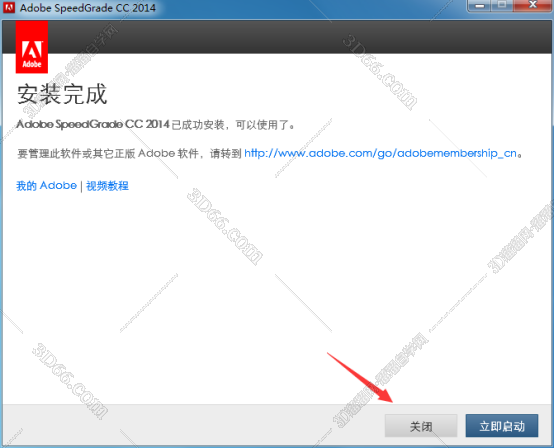The width and height of the screenshot is (554, 448).
Task: Select the 安装完成 heading text
Action: pyautogui.click(x=62, y=94)
